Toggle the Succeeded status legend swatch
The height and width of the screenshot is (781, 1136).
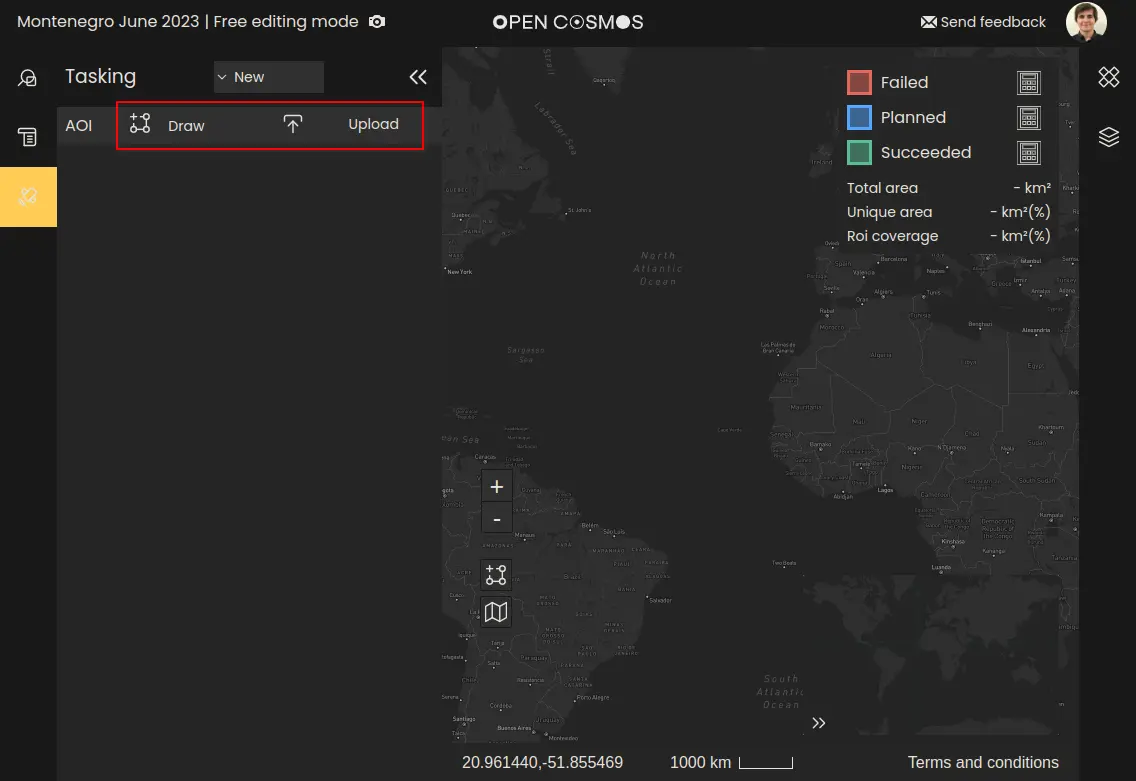coord(859,153)
